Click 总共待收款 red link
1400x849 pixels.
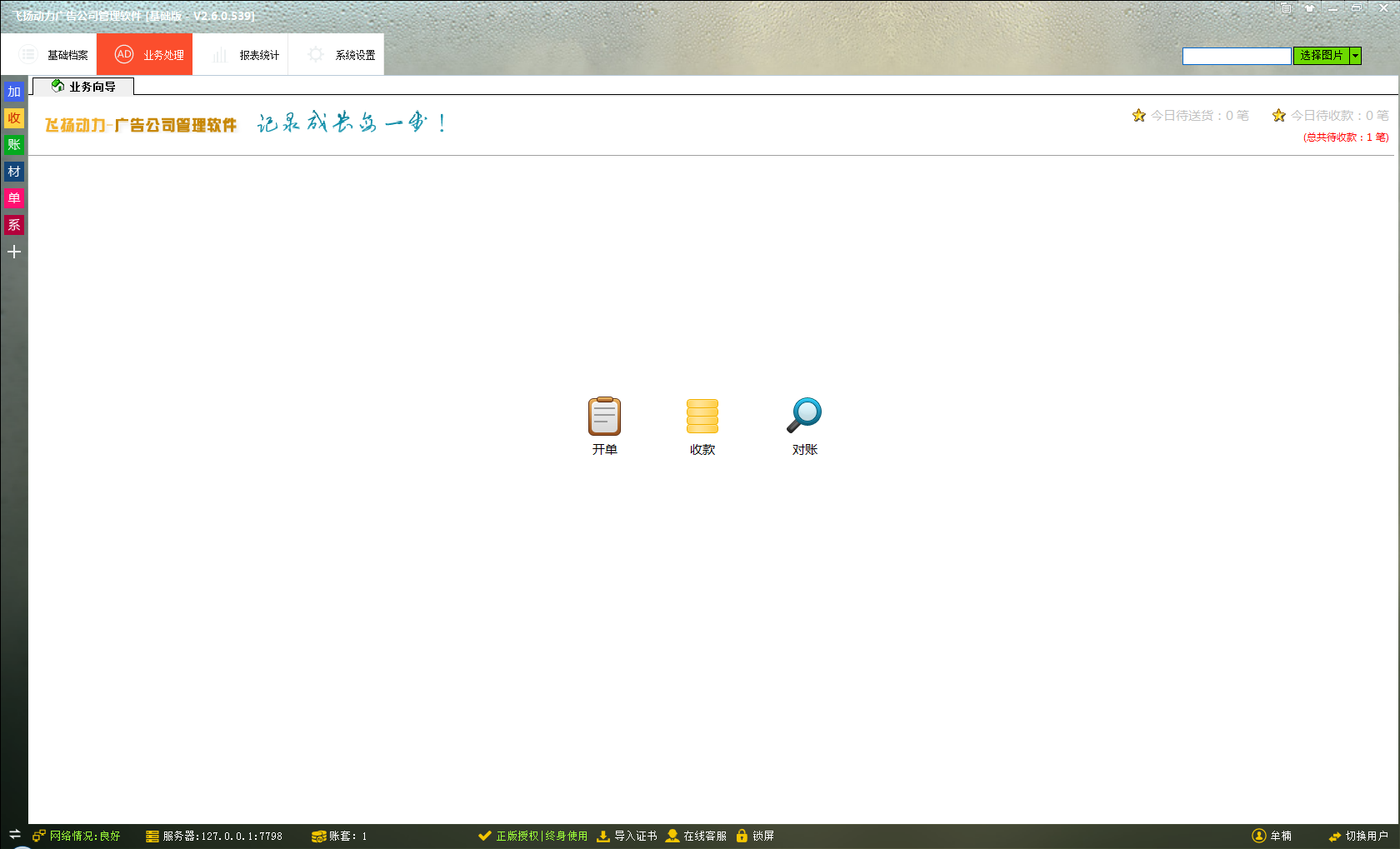click(x=1345, y=137)
